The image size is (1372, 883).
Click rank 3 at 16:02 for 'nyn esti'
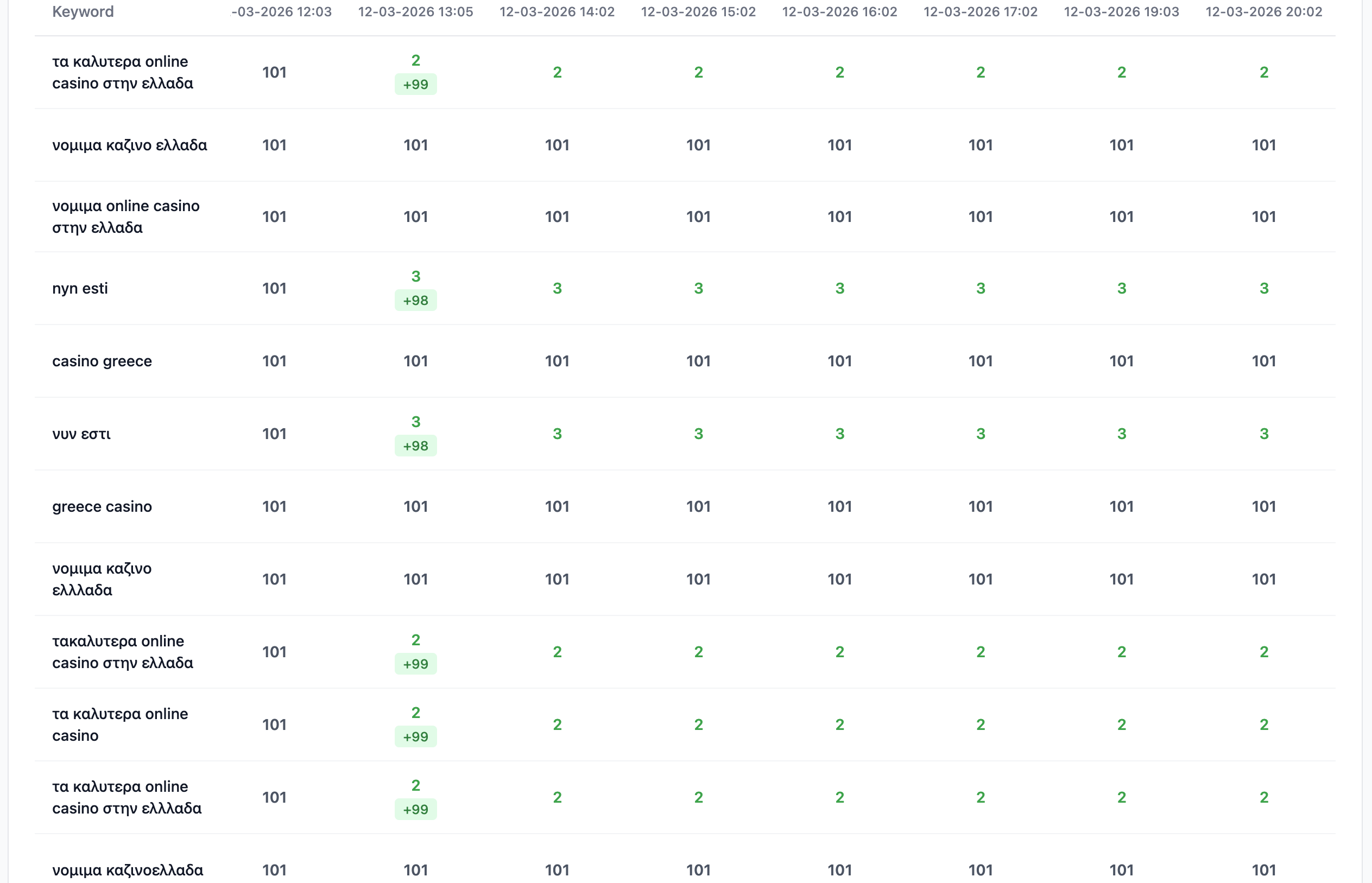(840, 288)
